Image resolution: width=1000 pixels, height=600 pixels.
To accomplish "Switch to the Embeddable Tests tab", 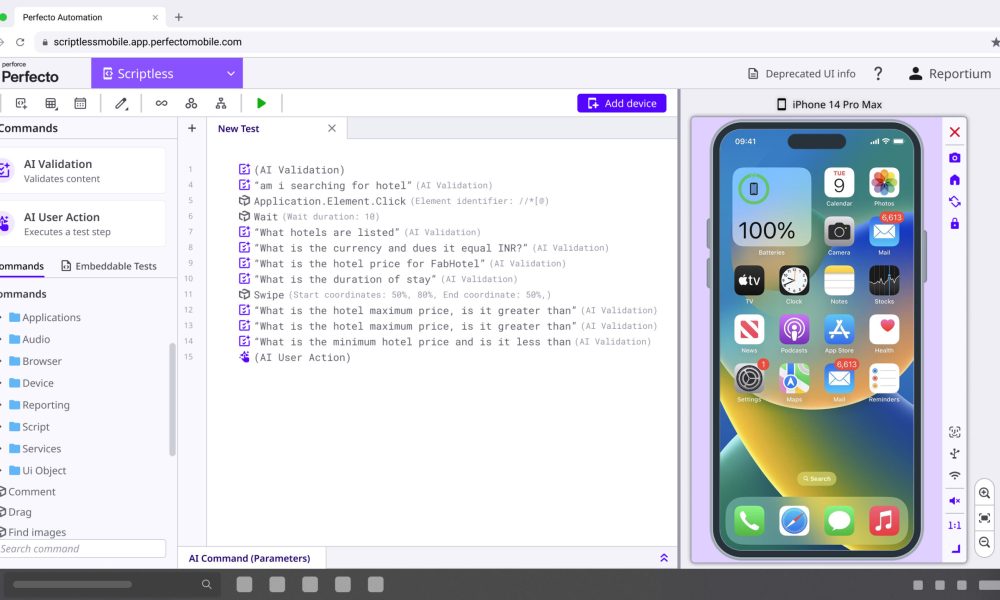I will [109, 265].
